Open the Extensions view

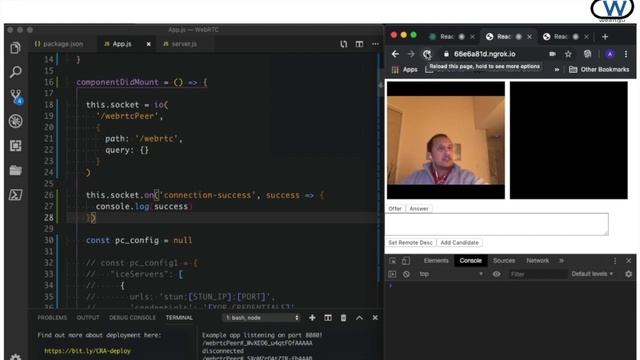pos(16,146)
